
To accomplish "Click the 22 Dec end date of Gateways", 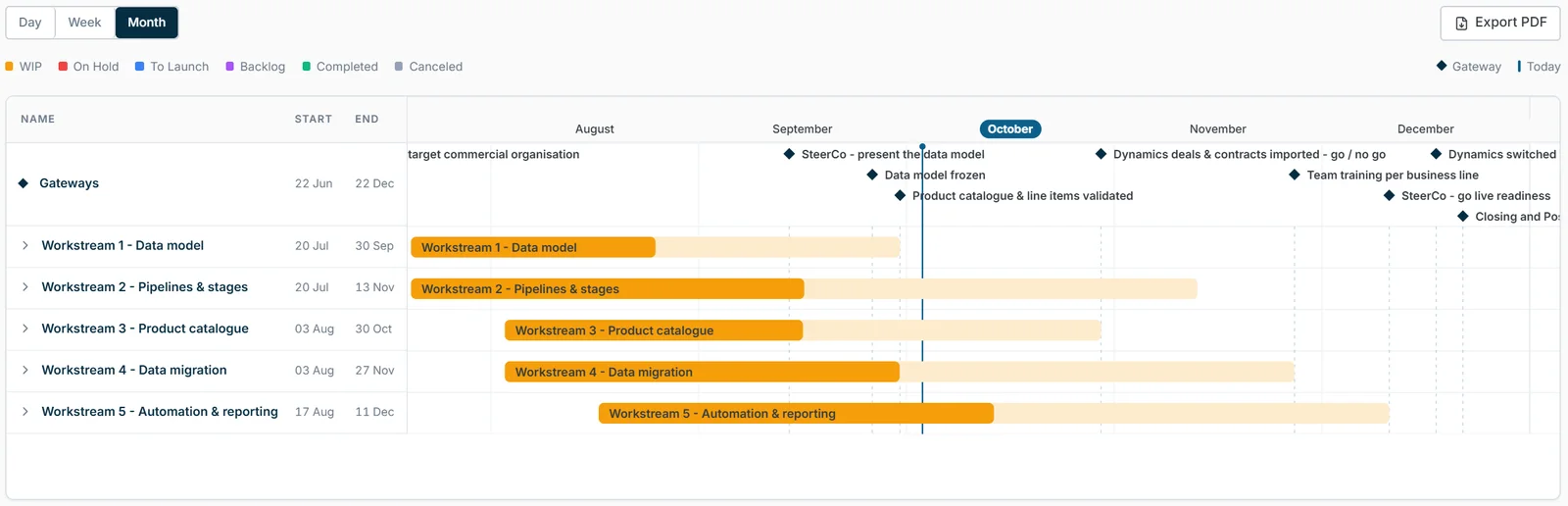I will tap(374, 183).
